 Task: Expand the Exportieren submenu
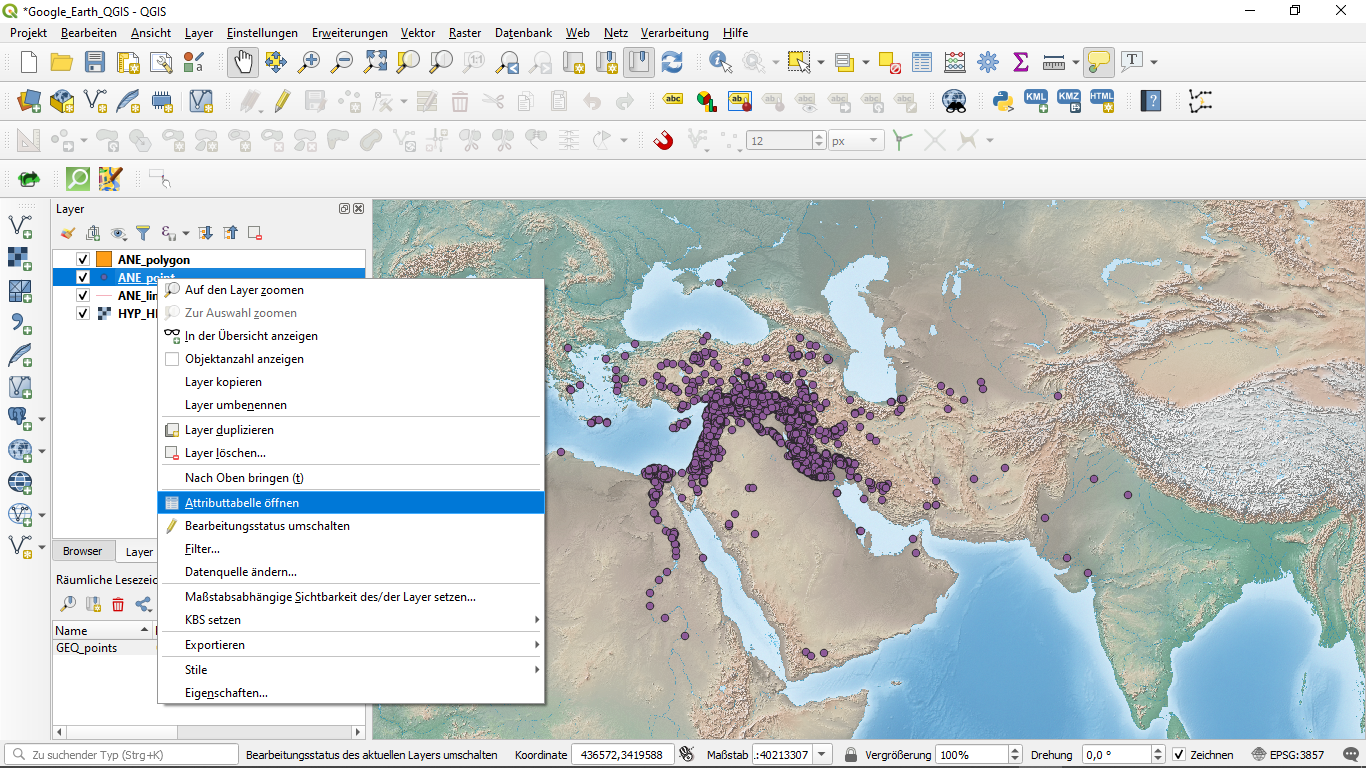click(351, 645)
